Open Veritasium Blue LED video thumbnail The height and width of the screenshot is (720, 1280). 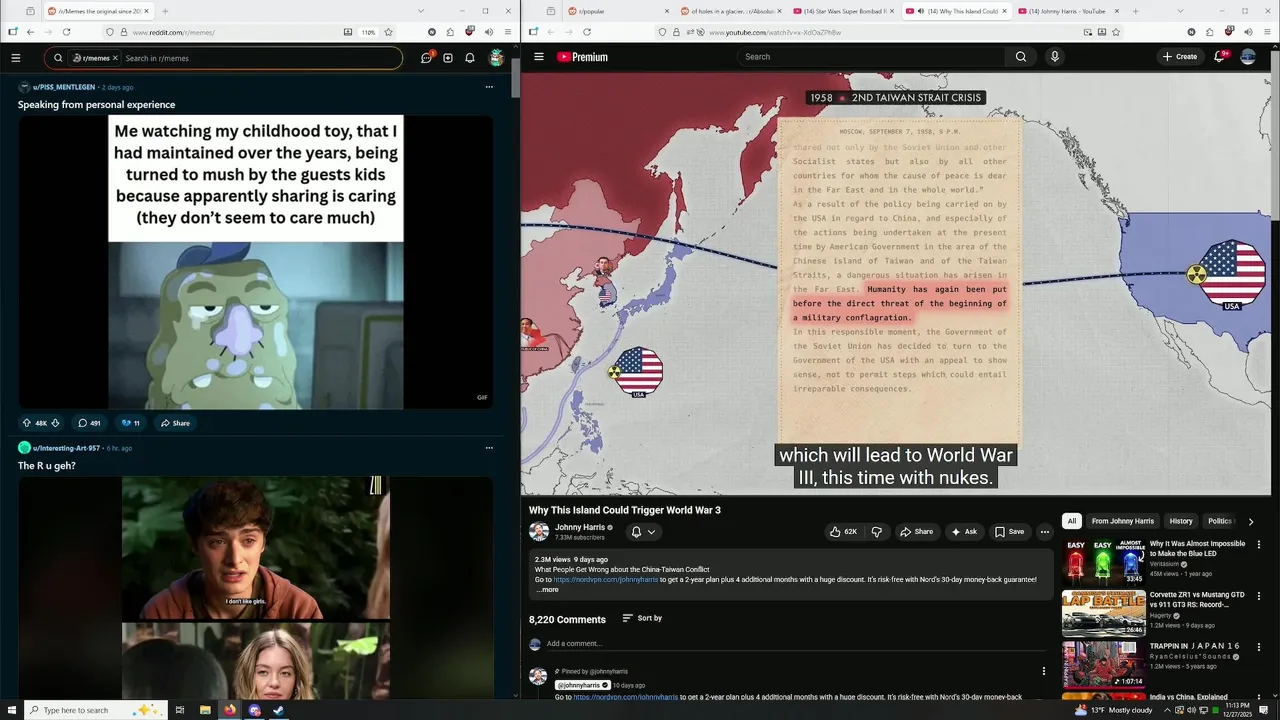pos(1103,561)
